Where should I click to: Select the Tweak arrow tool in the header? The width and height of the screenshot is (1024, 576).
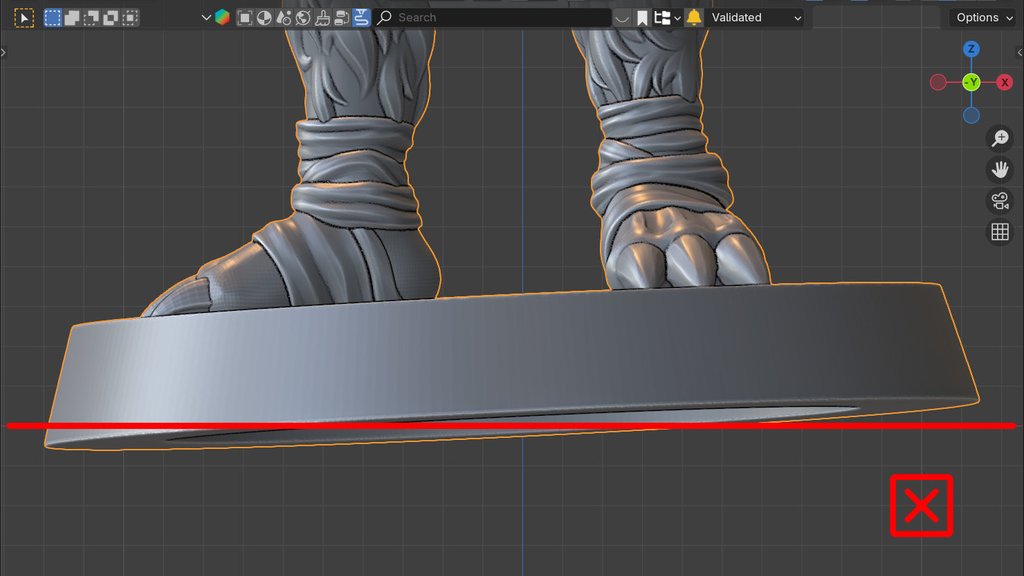(22, 17)
